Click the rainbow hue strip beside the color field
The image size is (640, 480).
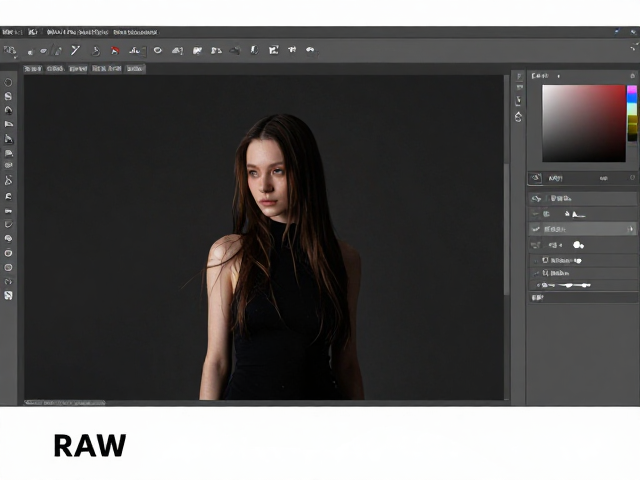[632, 113]
